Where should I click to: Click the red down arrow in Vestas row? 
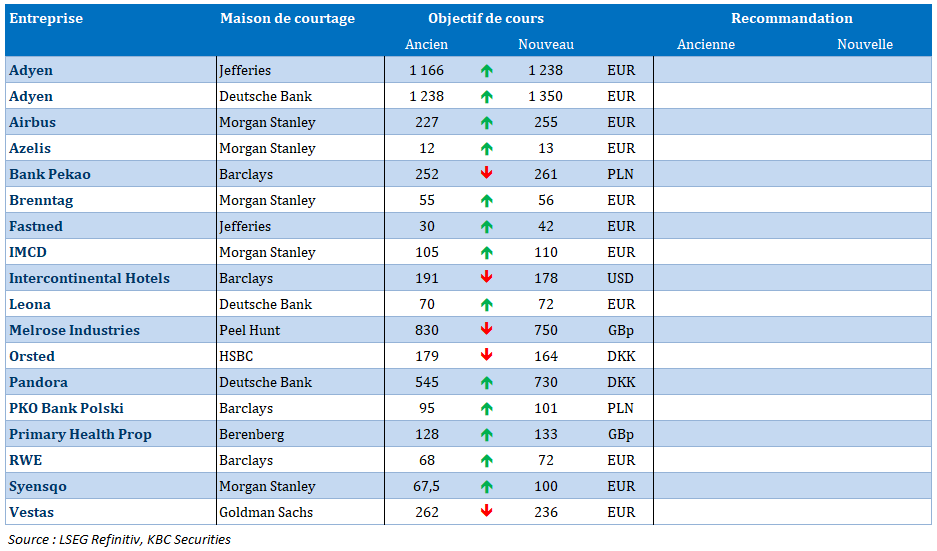point(486,512)
